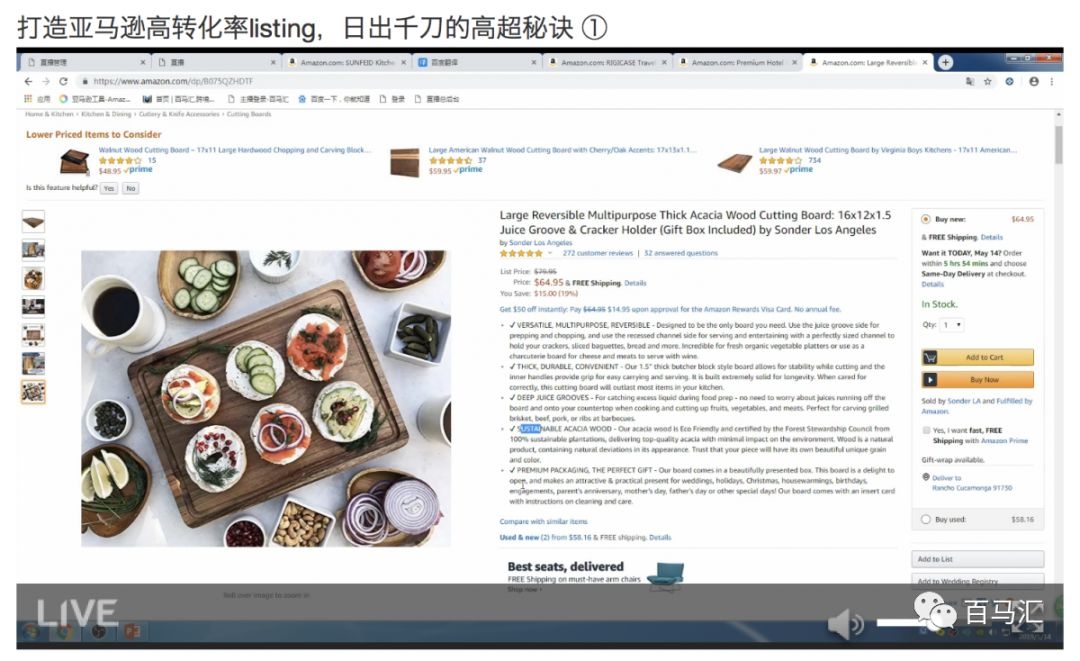Open the Qty quantity dropdown
1080x661 pixels.
[x=953, y=325]
